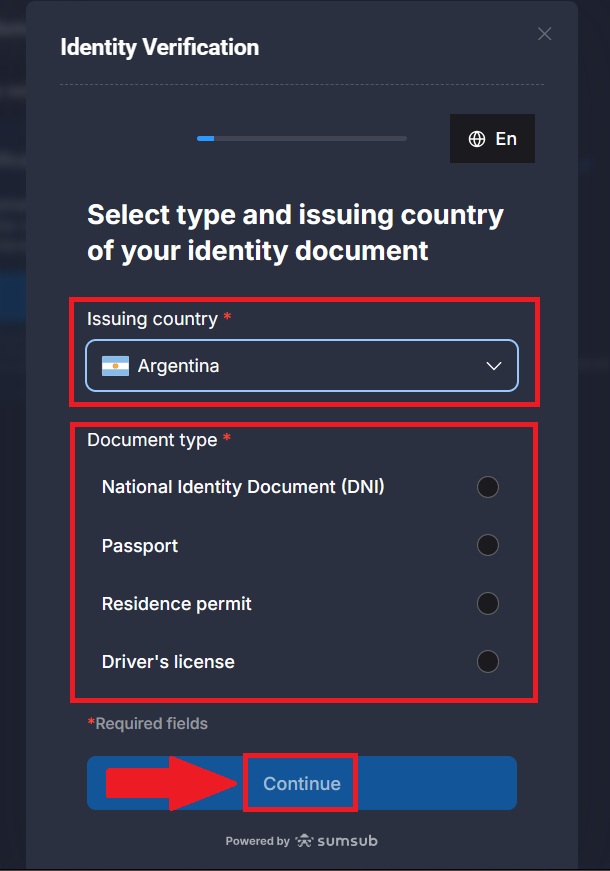Image resolution: width=610 pixels, height=871 pixels.
Task: Click the Identity Verification title
Action: point(160,47)
